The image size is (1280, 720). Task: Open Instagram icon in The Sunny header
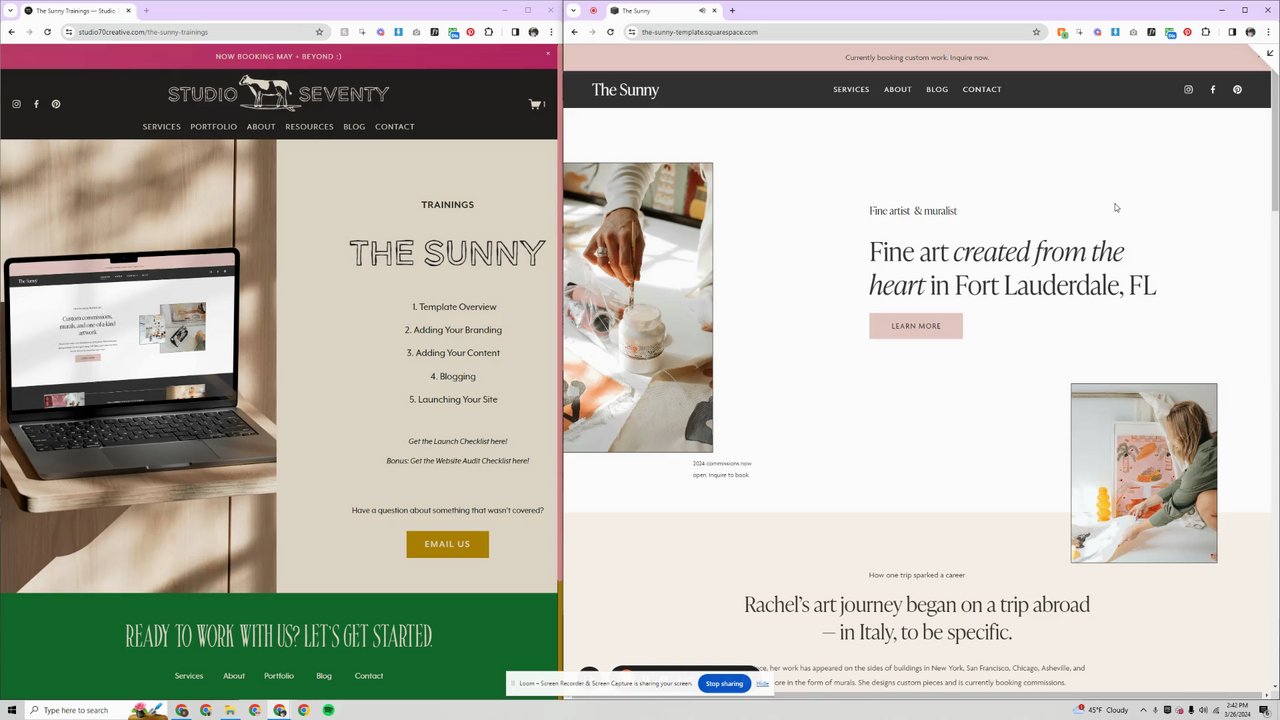[1188, 90]
